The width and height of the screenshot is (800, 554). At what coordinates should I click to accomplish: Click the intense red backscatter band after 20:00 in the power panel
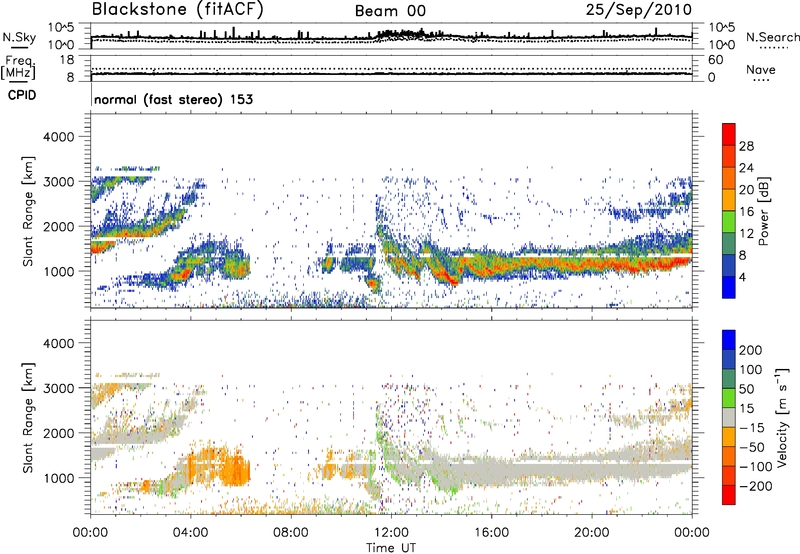click(x=643, y=265)
